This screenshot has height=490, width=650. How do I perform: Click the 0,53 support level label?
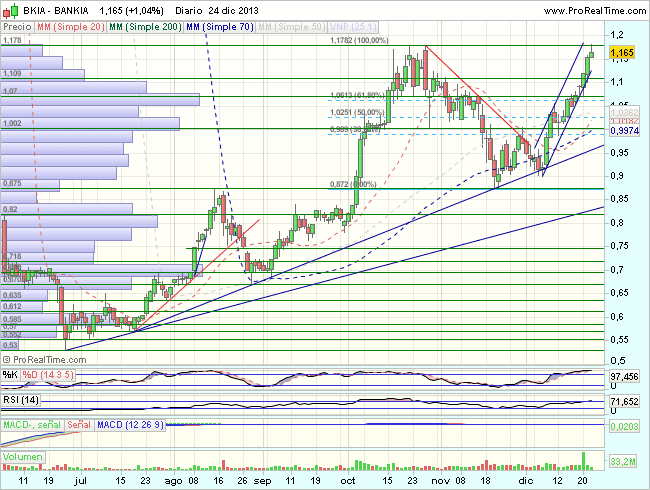pos(10,345)
